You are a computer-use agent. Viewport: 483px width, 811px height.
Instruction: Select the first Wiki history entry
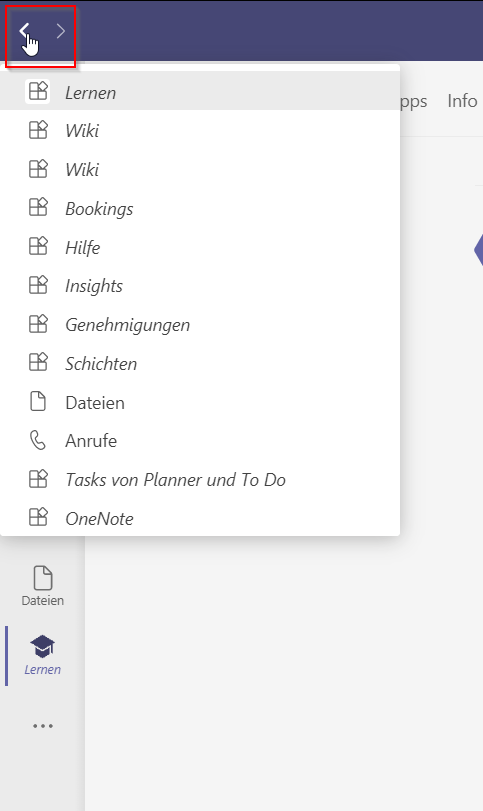[x=200, y=130]
